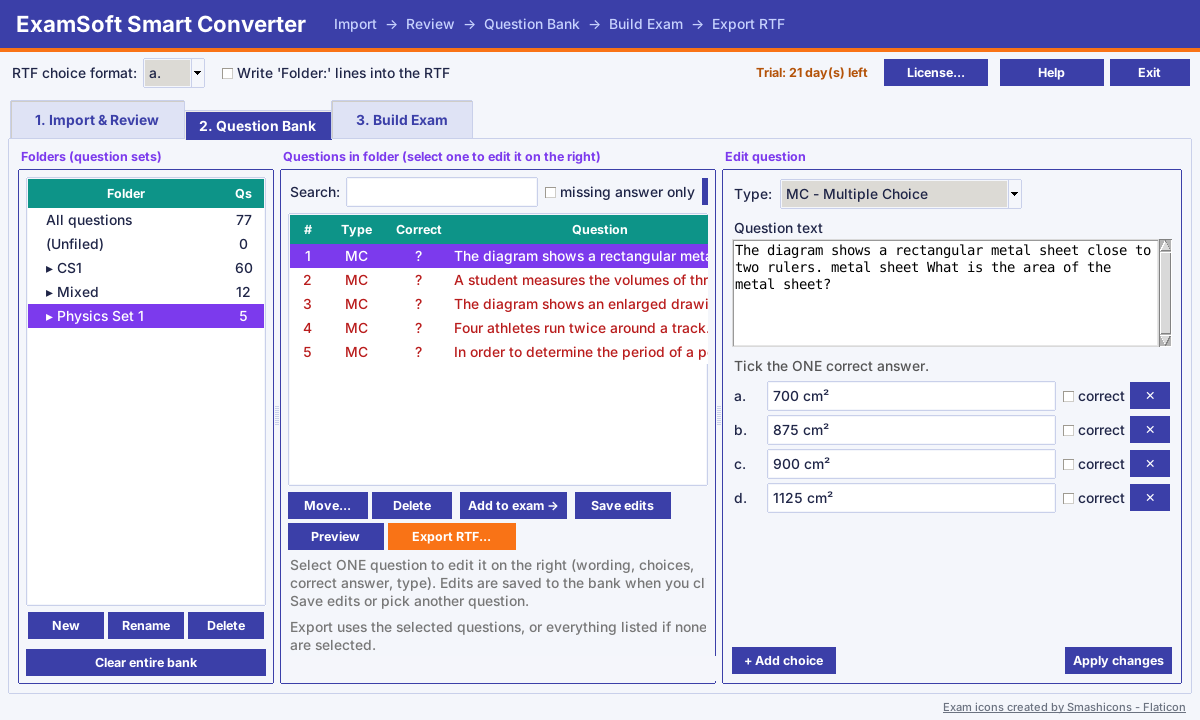The width and height of the screenshot is (1200, 720).
Task: Select the All questions folder row
Action: pos(146,220)
